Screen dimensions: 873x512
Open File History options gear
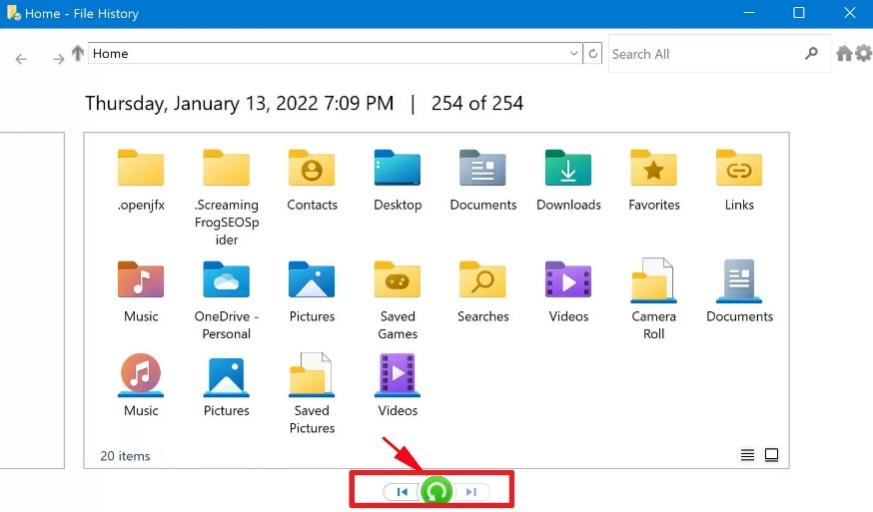coord(863,53)
